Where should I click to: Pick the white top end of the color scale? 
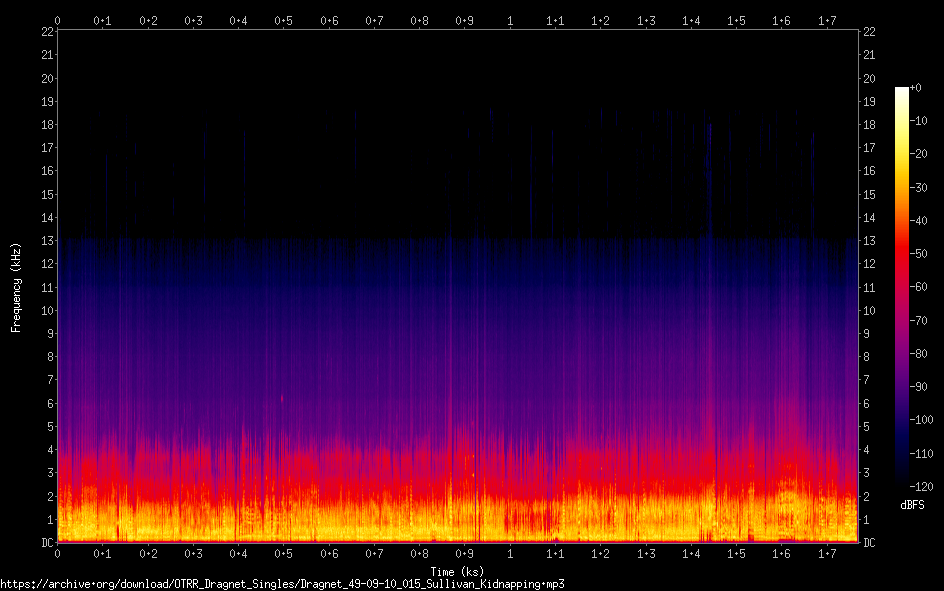[x=902, y=91]
